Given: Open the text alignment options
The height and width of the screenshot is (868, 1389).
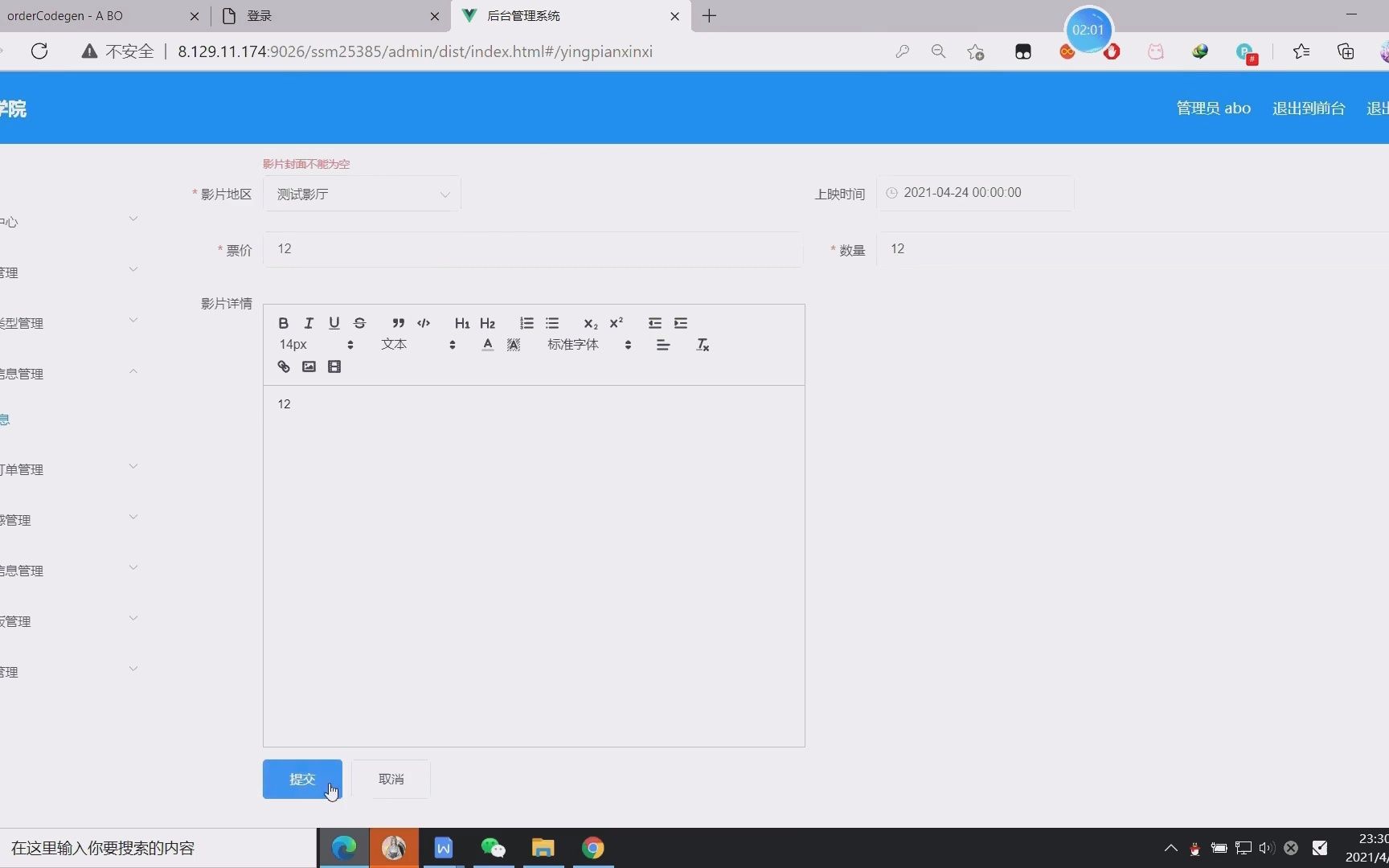Looking at the screenshot, I should point(663,345).
